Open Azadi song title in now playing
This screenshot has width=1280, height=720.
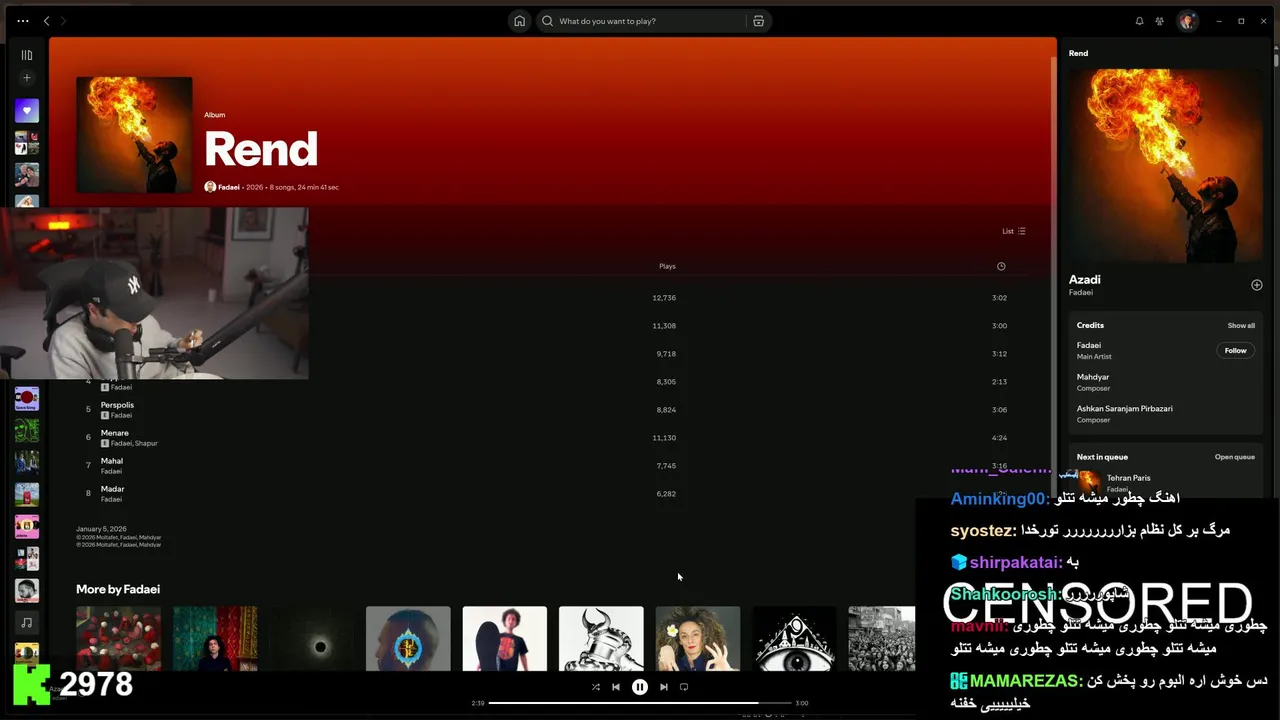tap(1084, 280)
